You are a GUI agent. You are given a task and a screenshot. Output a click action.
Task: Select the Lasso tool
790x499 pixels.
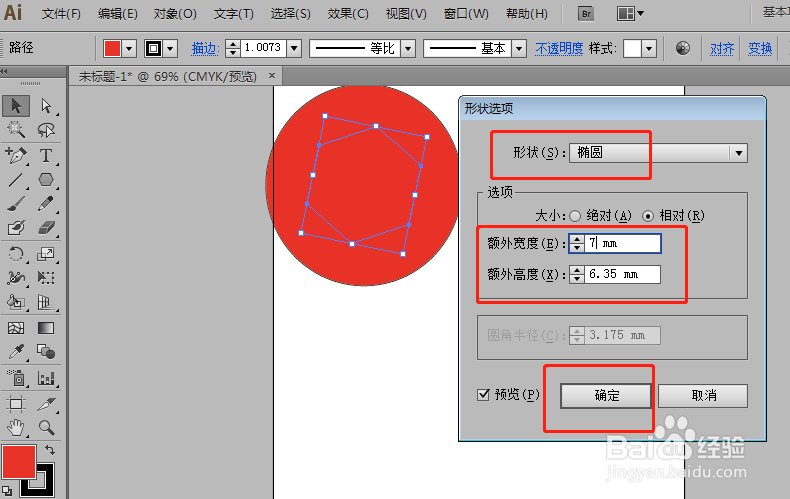pos(46,130)
